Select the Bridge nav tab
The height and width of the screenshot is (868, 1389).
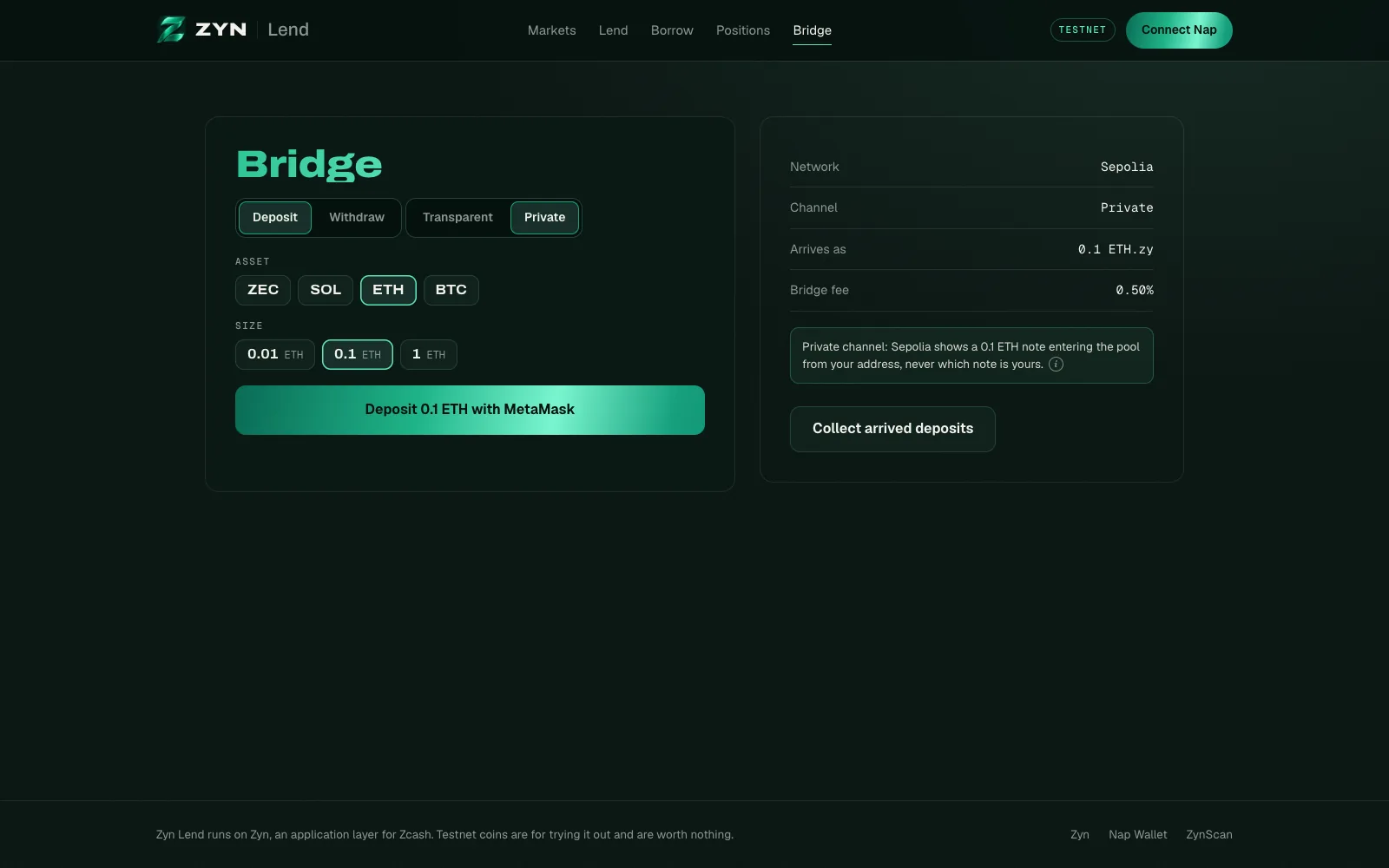pyautogui.click(x=813, y=30)
